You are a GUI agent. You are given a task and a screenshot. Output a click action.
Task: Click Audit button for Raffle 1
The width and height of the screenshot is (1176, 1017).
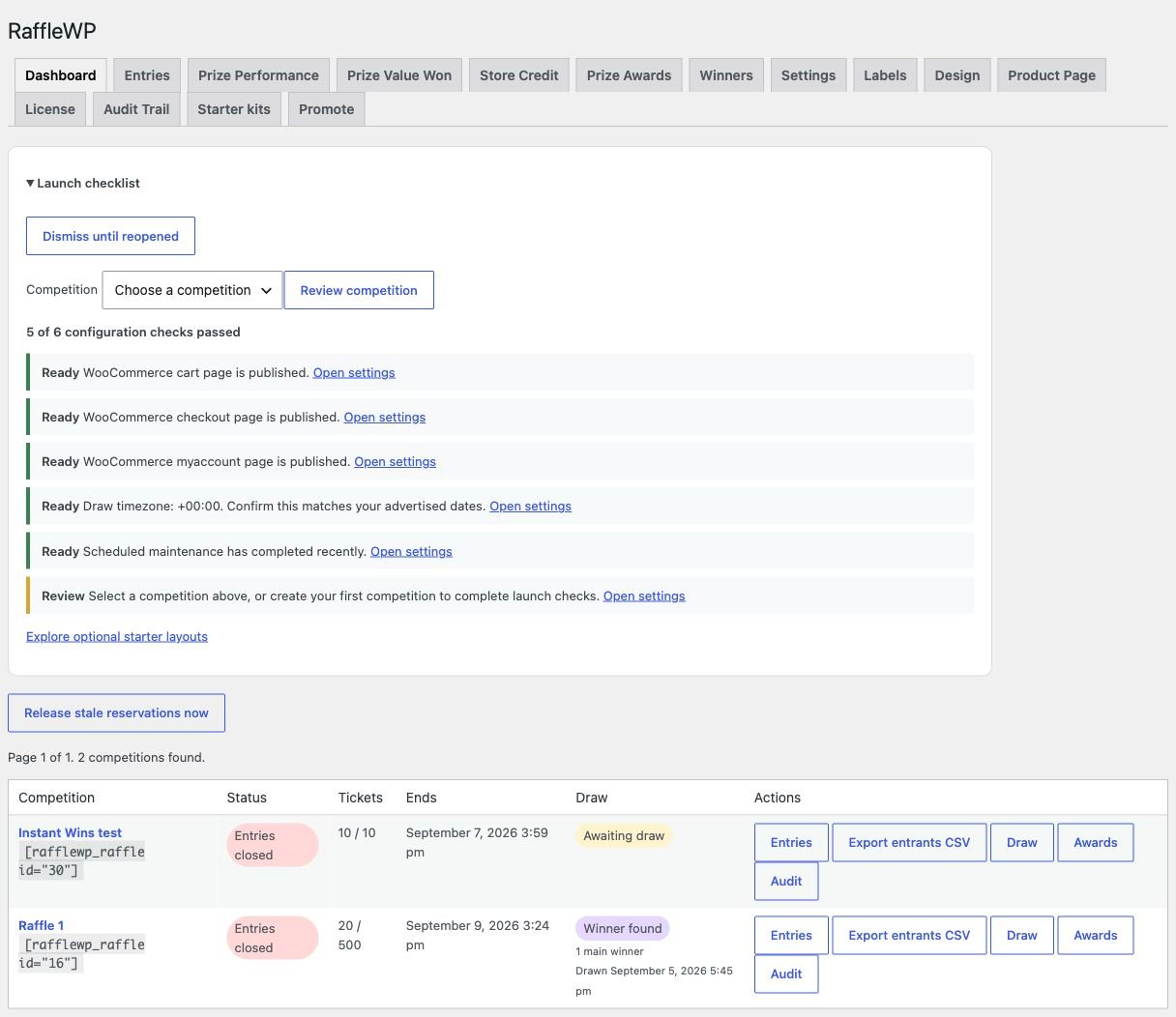tap(786, 973)
